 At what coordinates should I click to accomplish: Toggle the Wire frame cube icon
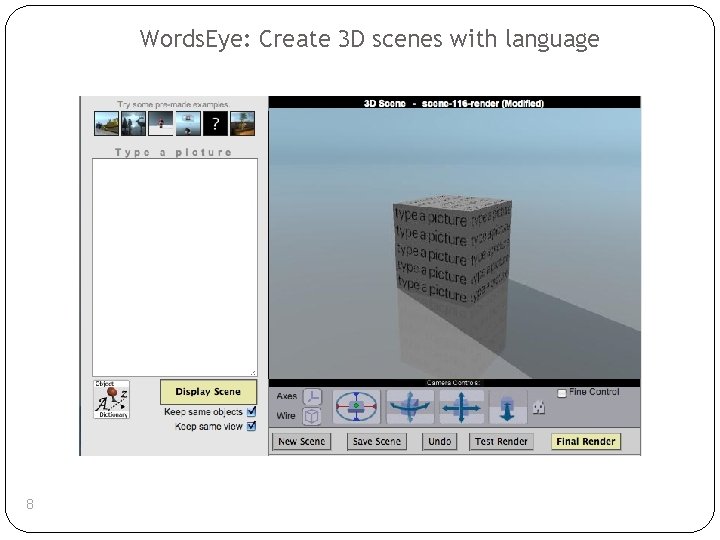coord(312,416)
